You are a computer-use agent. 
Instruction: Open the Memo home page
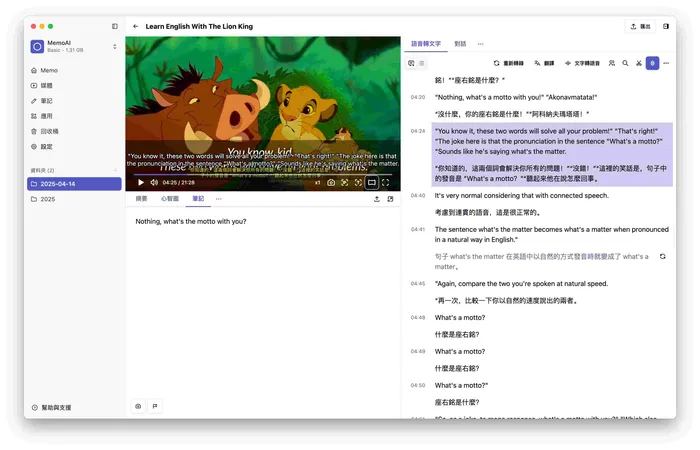tap(74, 71)
